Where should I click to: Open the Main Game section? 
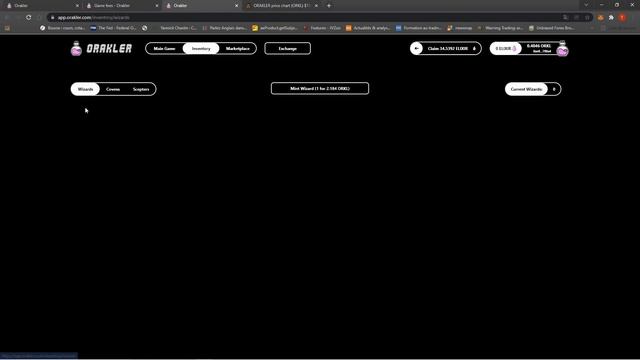[x=164, y=49]
